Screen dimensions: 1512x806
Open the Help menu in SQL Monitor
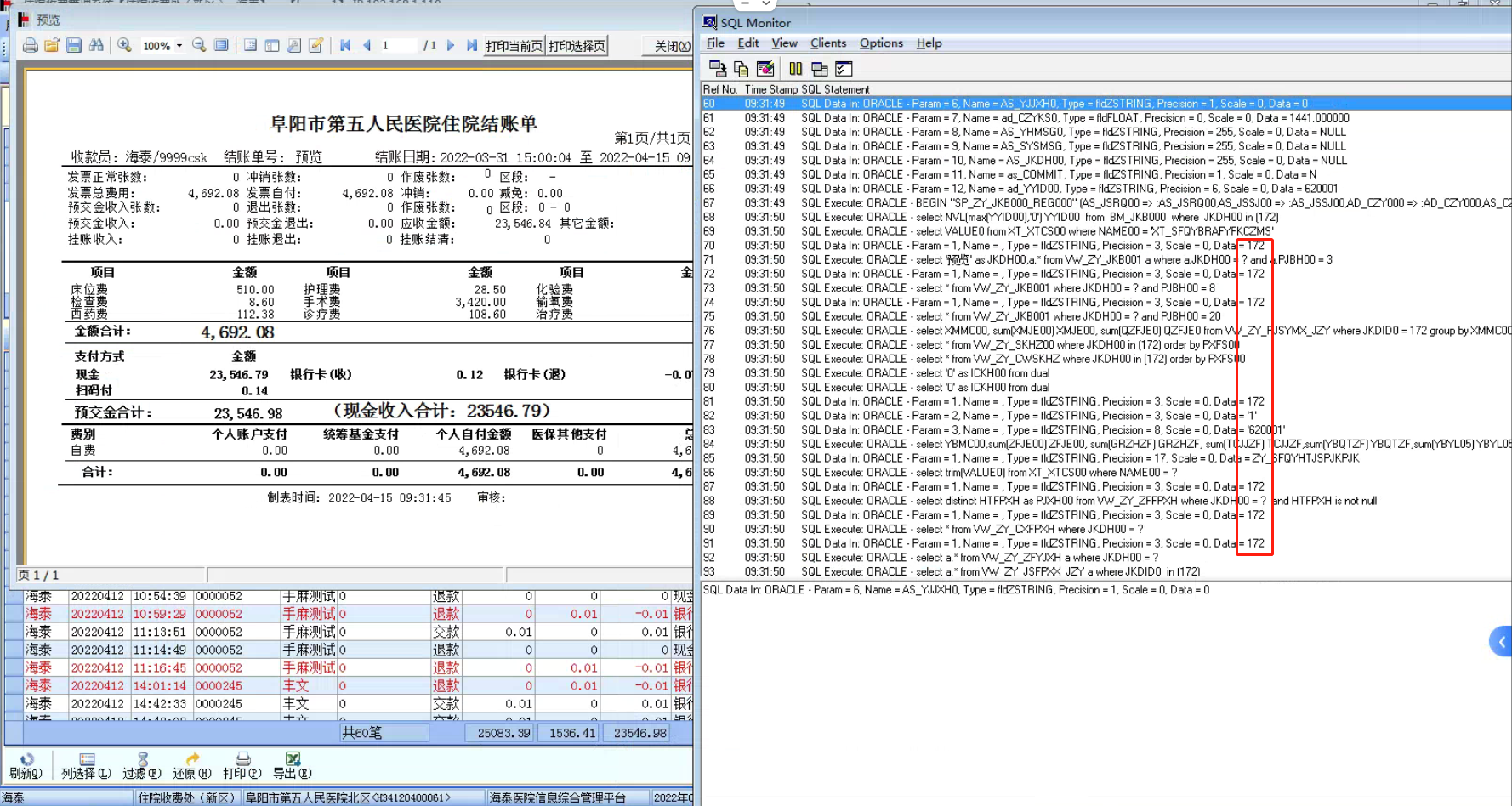(x=929, y=43)
